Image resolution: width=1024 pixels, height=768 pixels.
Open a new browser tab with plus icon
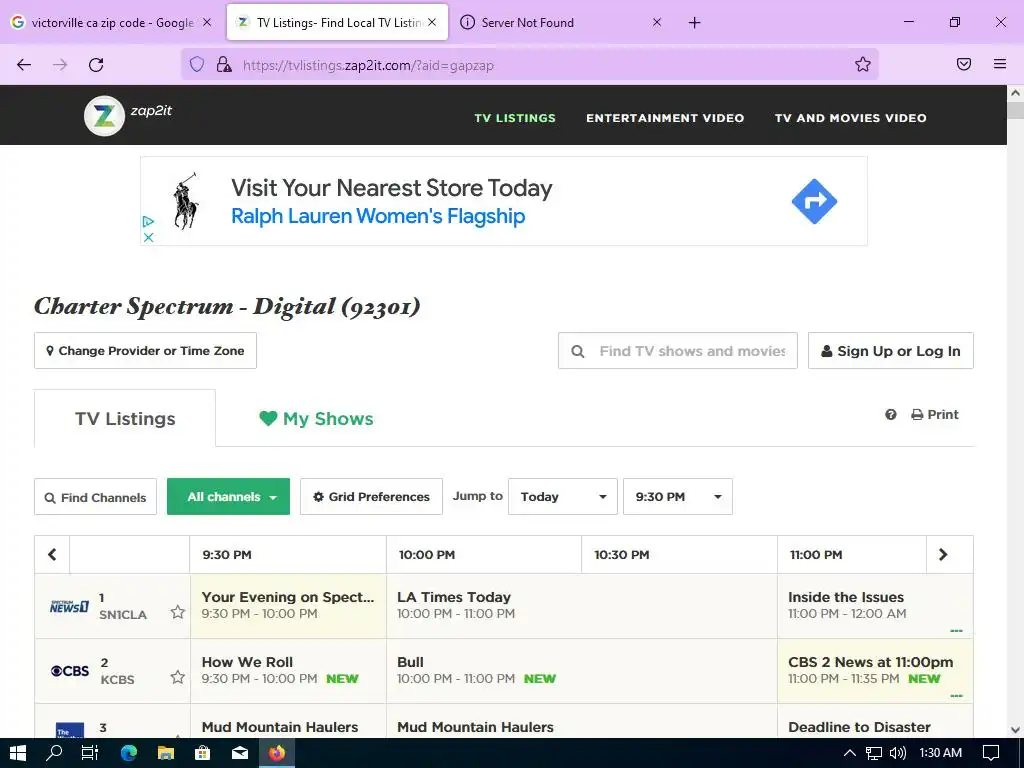click(x=694, y=23)
